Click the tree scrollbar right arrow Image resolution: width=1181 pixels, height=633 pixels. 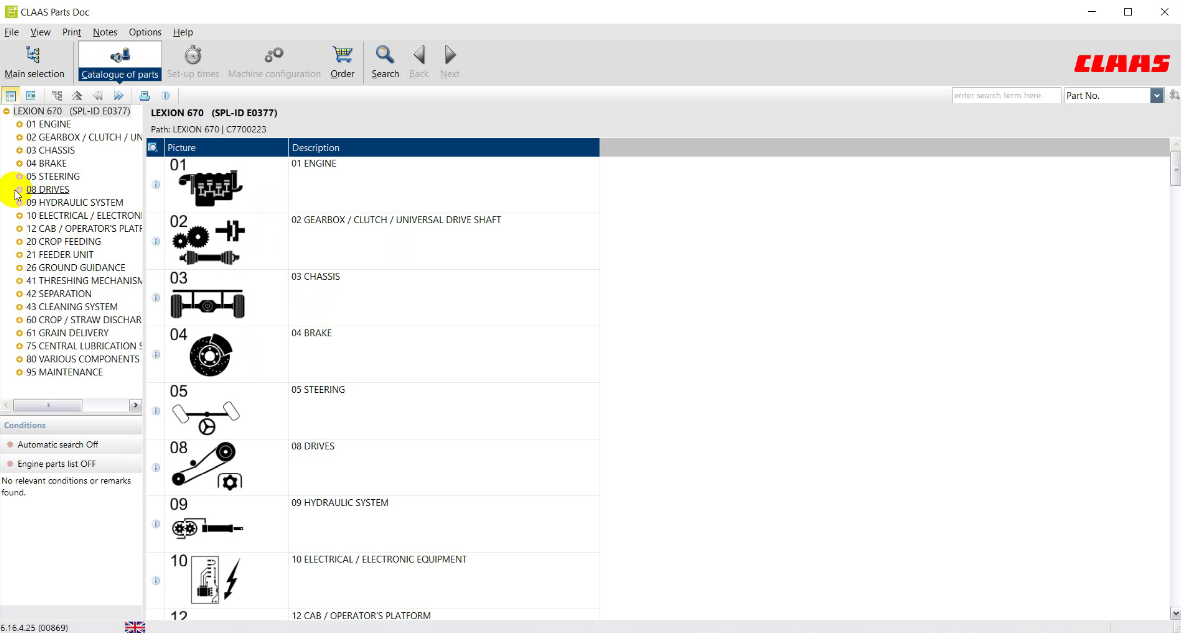coord(136,405)
